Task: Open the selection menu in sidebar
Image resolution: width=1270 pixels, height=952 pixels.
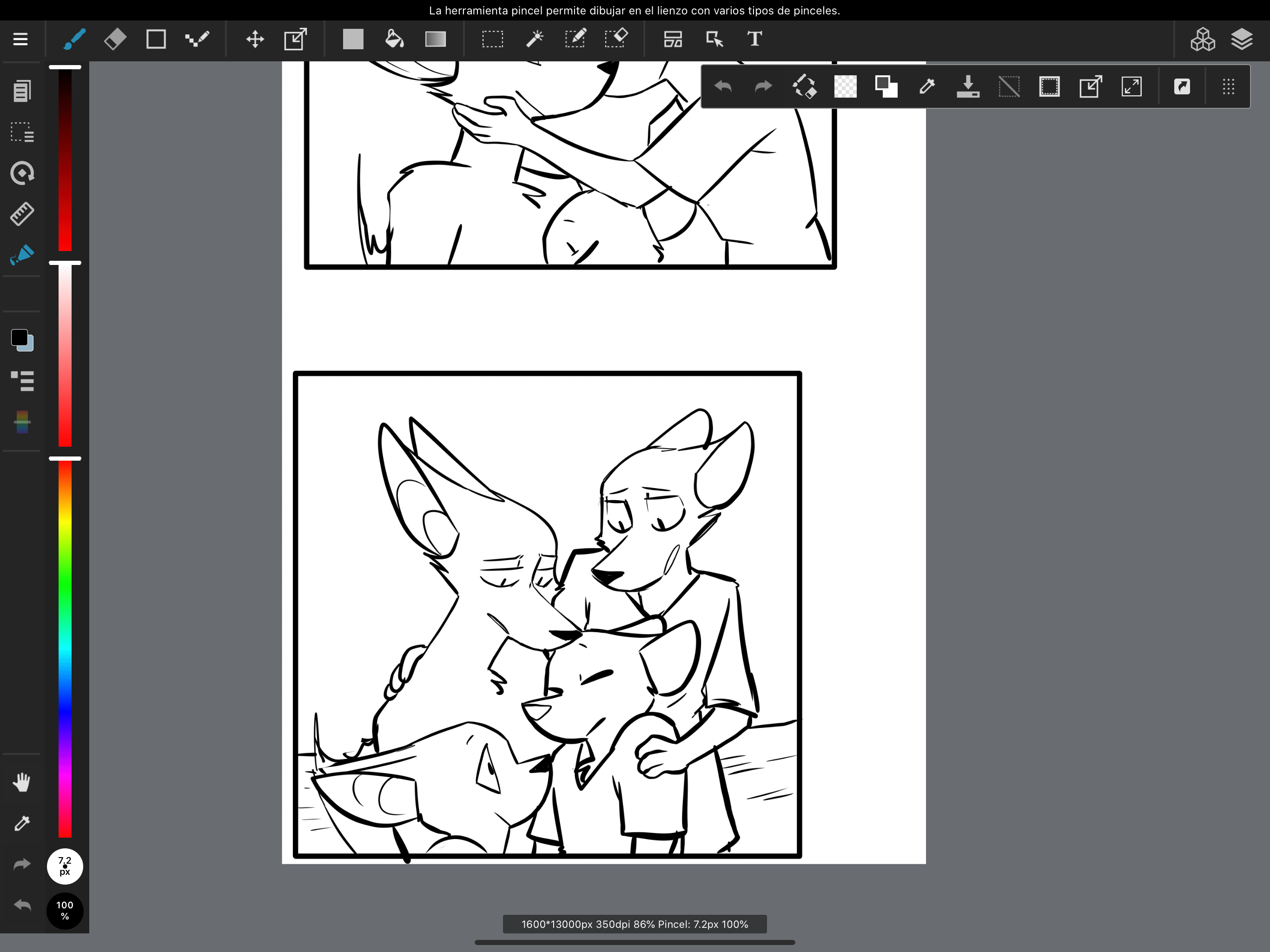Action: pos(22,132)
